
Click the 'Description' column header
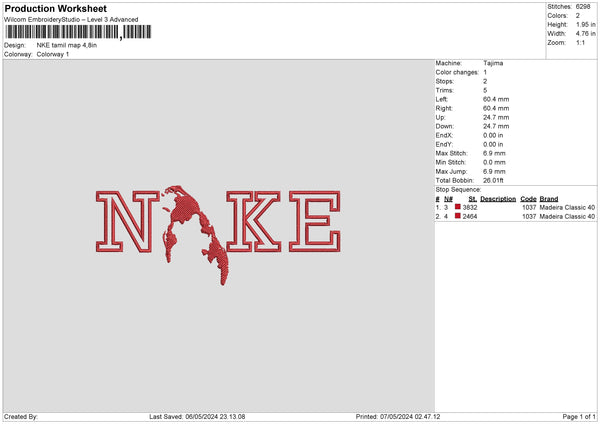pyautogui.click(x=498, y=199)
